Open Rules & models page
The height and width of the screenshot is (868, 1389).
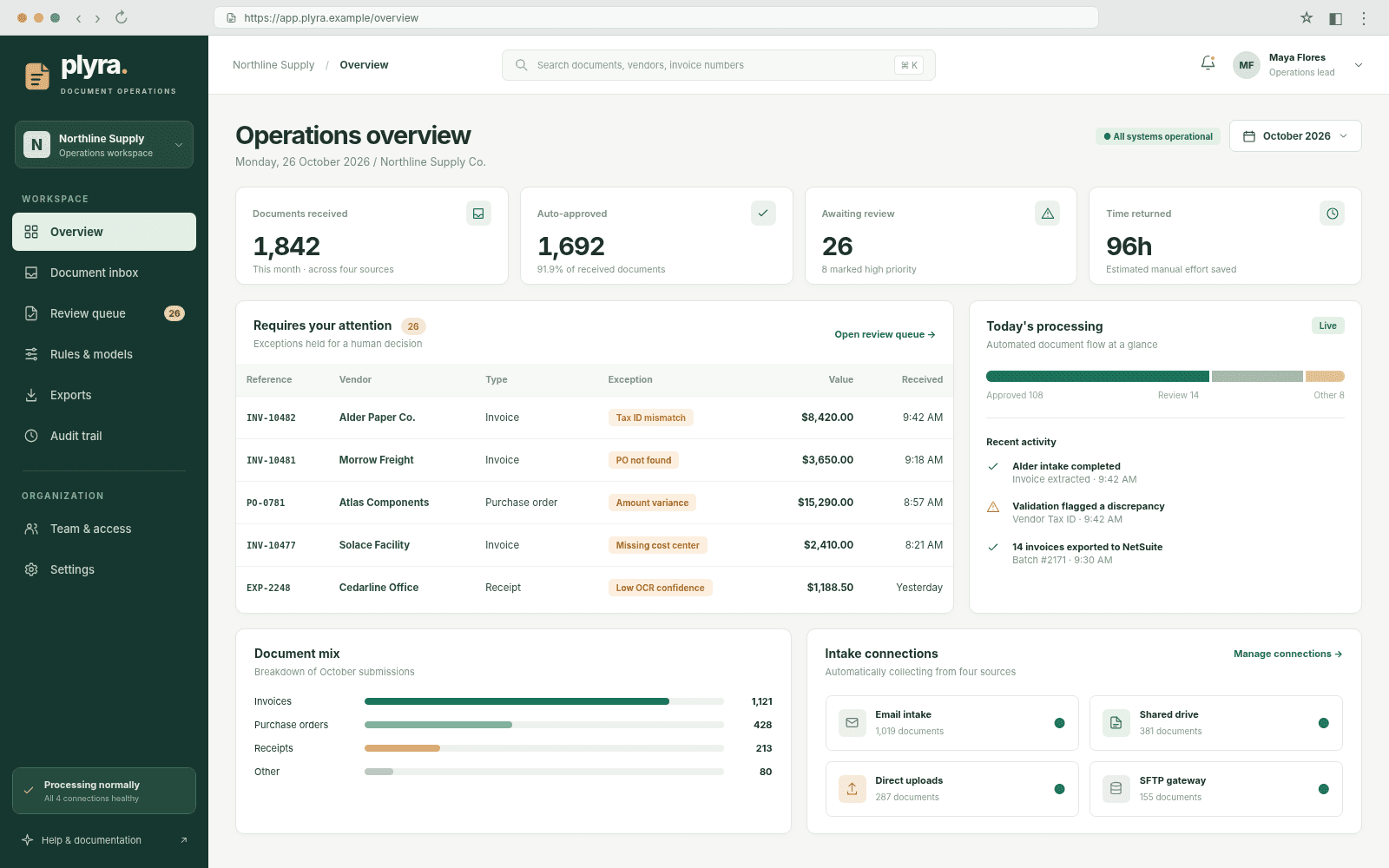tap(104, 354)
